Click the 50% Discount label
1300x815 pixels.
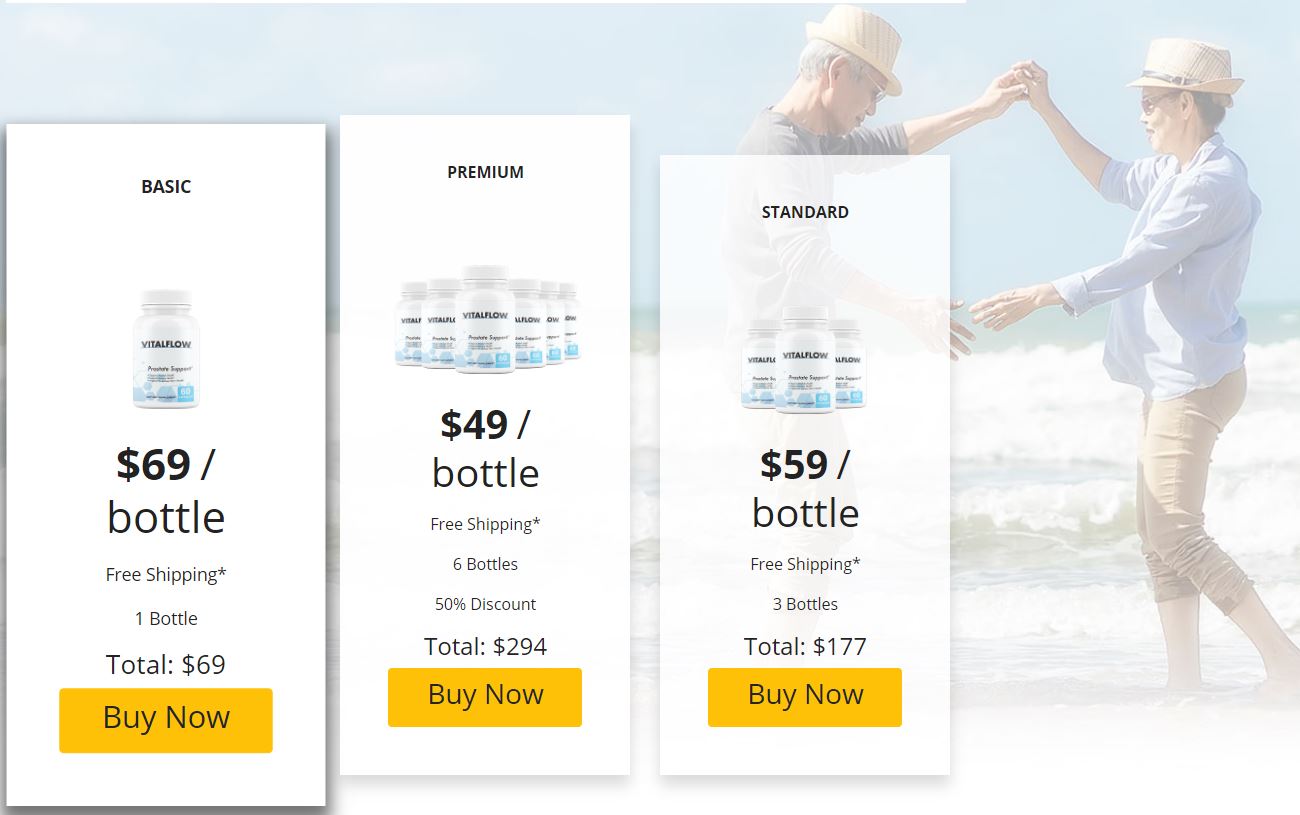(485, 604)
